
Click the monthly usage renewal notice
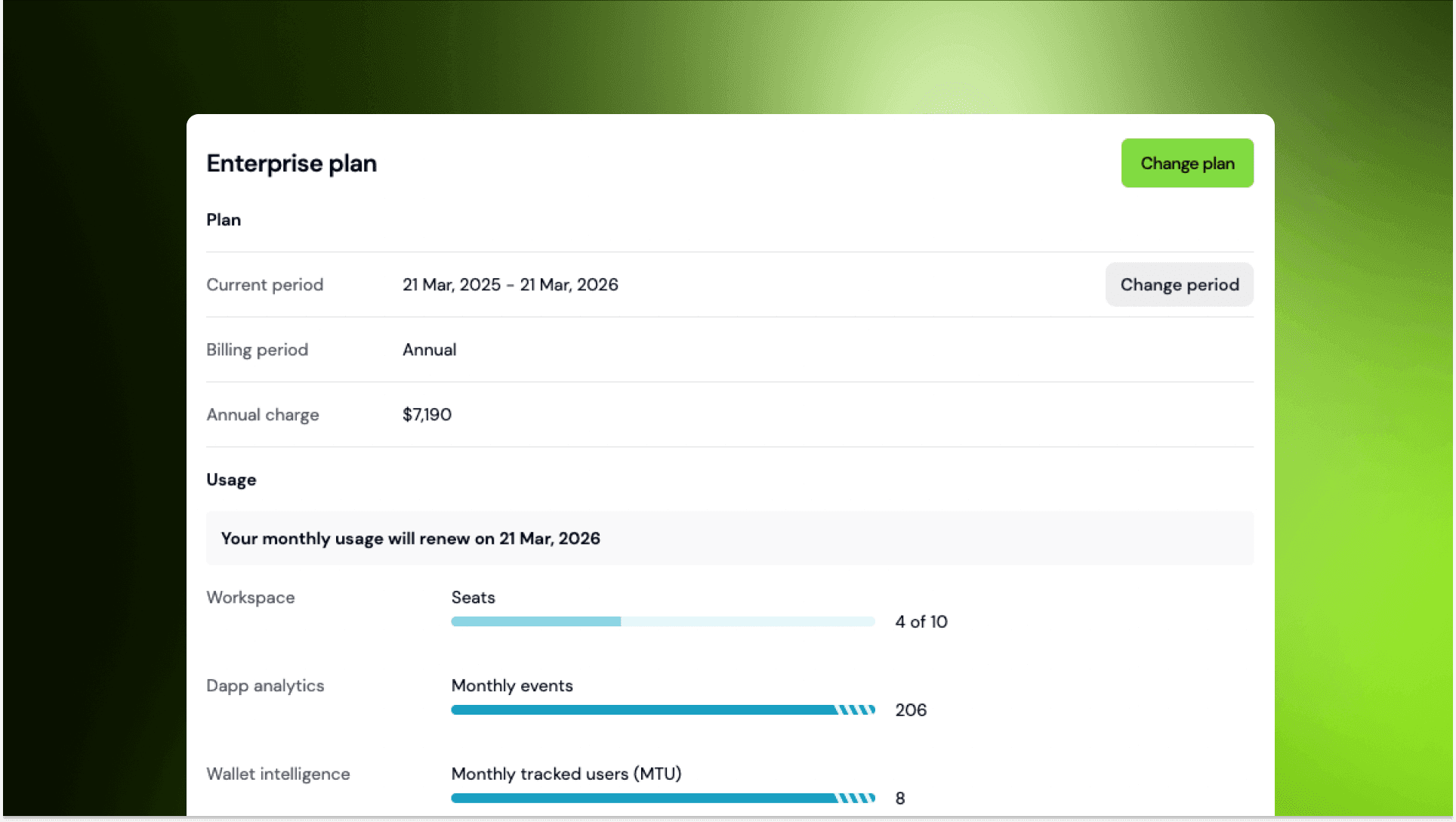pos(730,539)
